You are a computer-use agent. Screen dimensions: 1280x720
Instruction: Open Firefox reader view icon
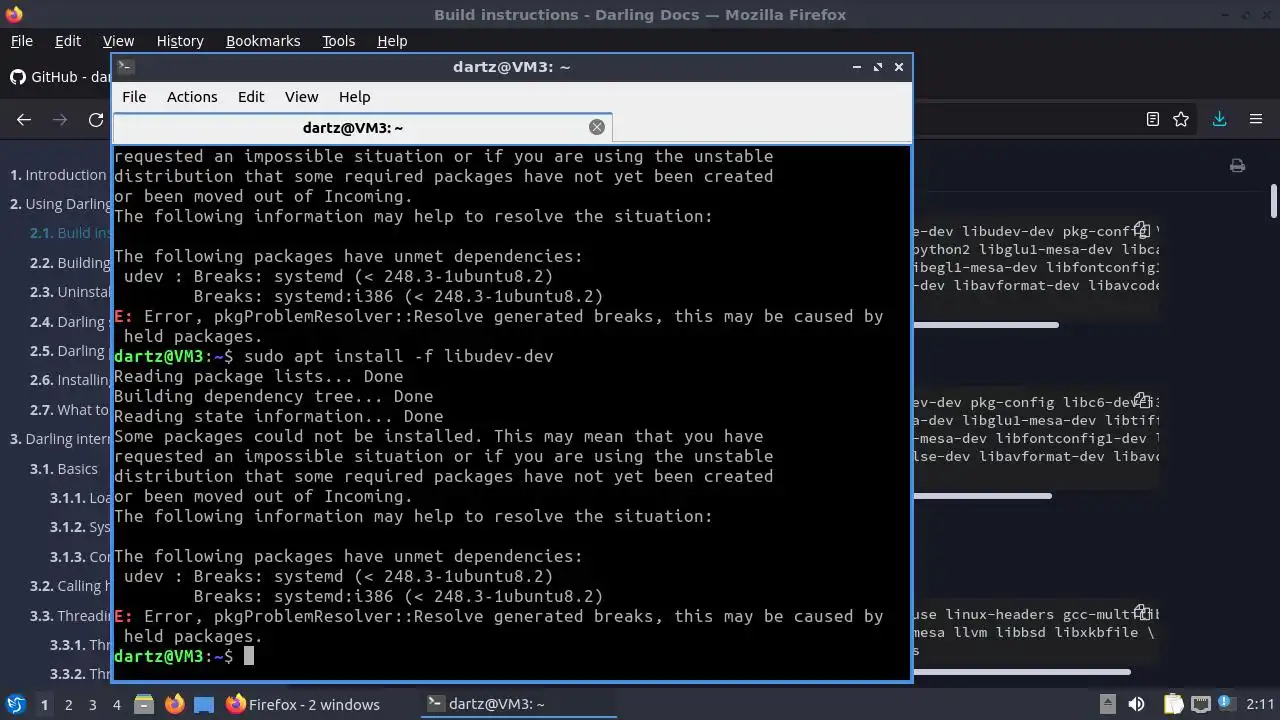tap(1152, 119)
